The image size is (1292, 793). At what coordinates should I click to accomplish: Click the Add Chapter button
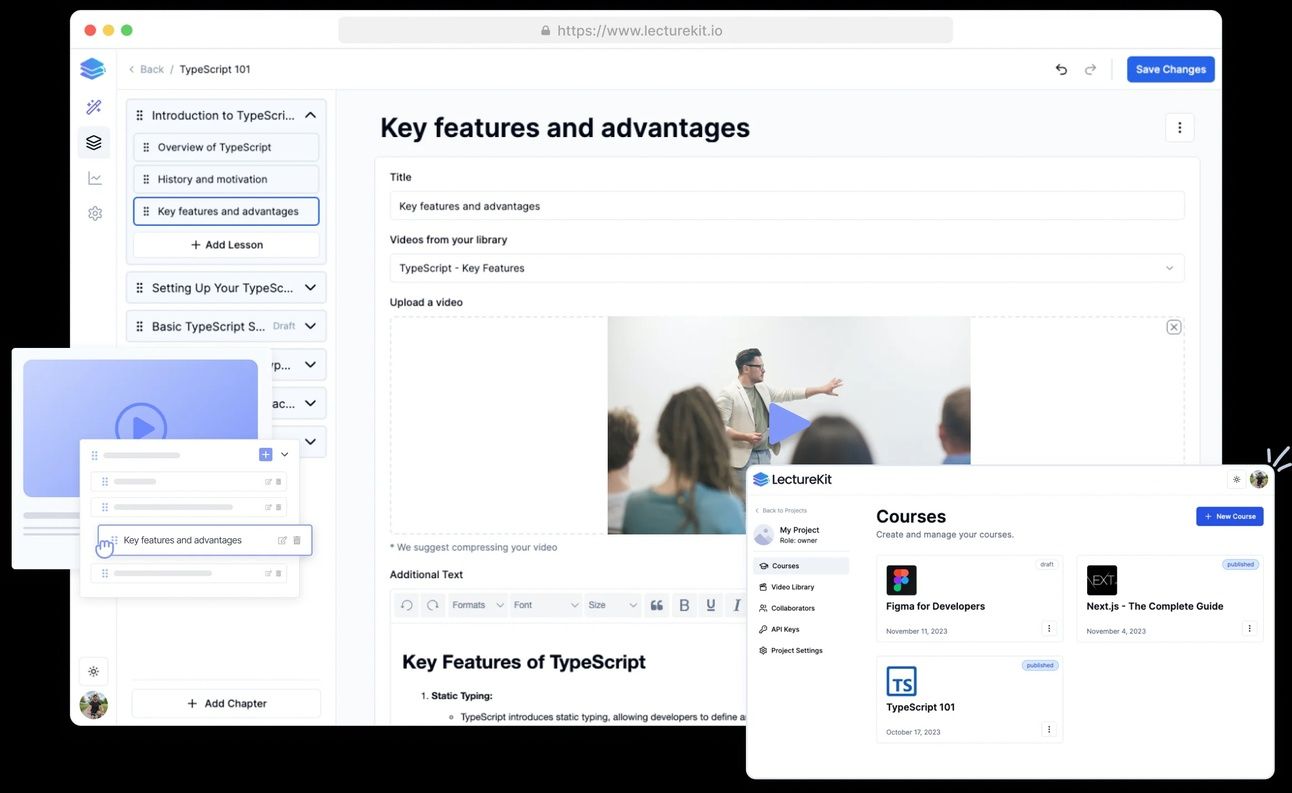point(226,704)
